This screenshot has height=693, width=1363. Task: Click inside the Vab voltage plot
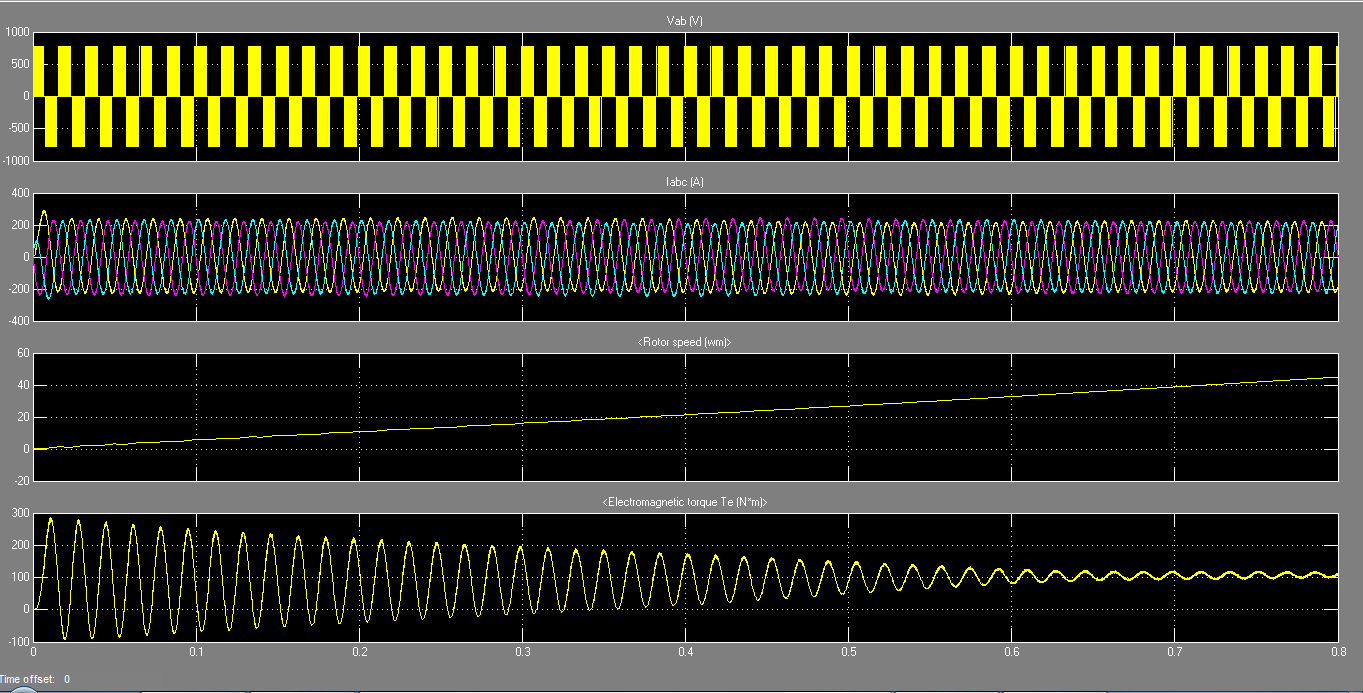[685, 96]
